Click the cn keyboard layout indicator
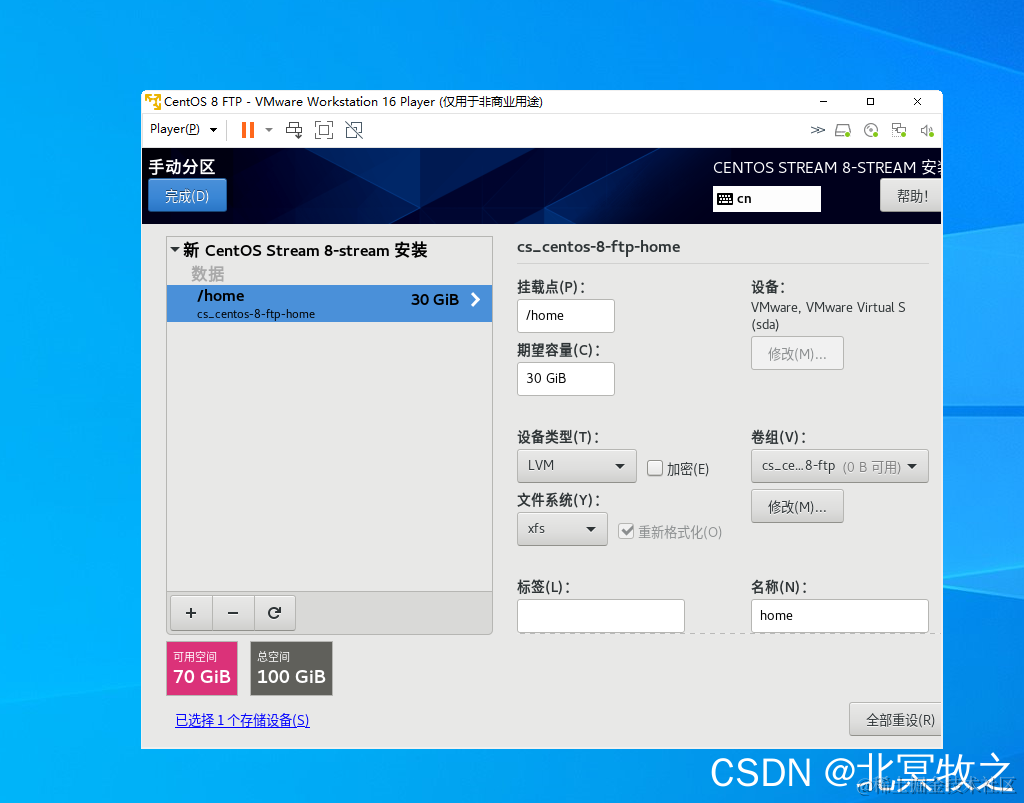The image size is (1024, 803). point(767,198)
